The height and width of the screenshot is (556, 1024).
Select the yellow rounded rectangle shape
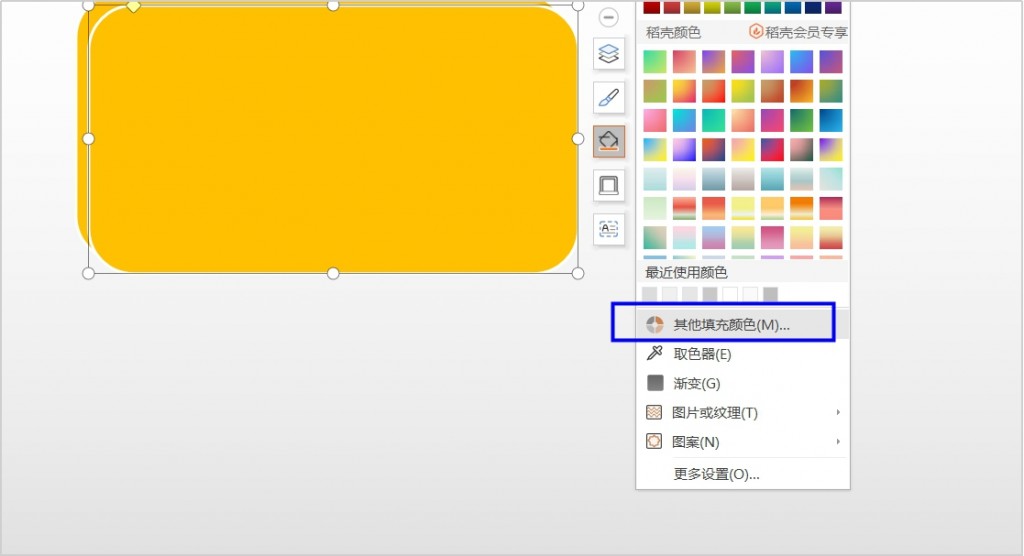(x=333, y=139)
